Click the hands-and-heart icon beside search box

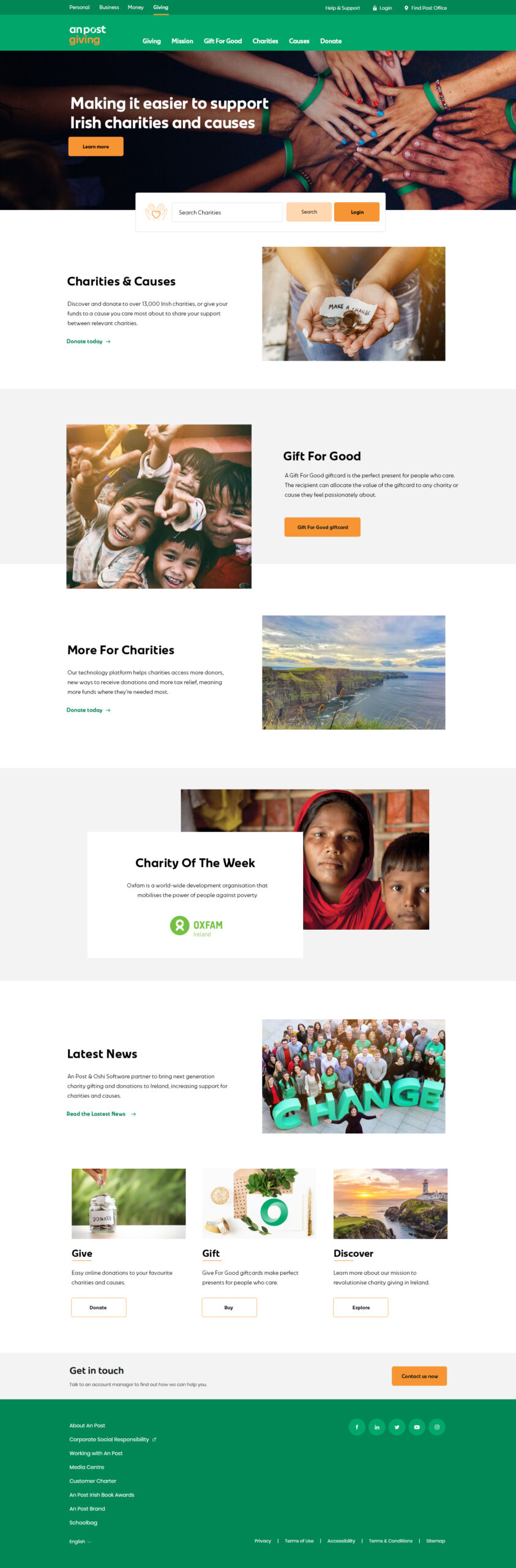156,212
